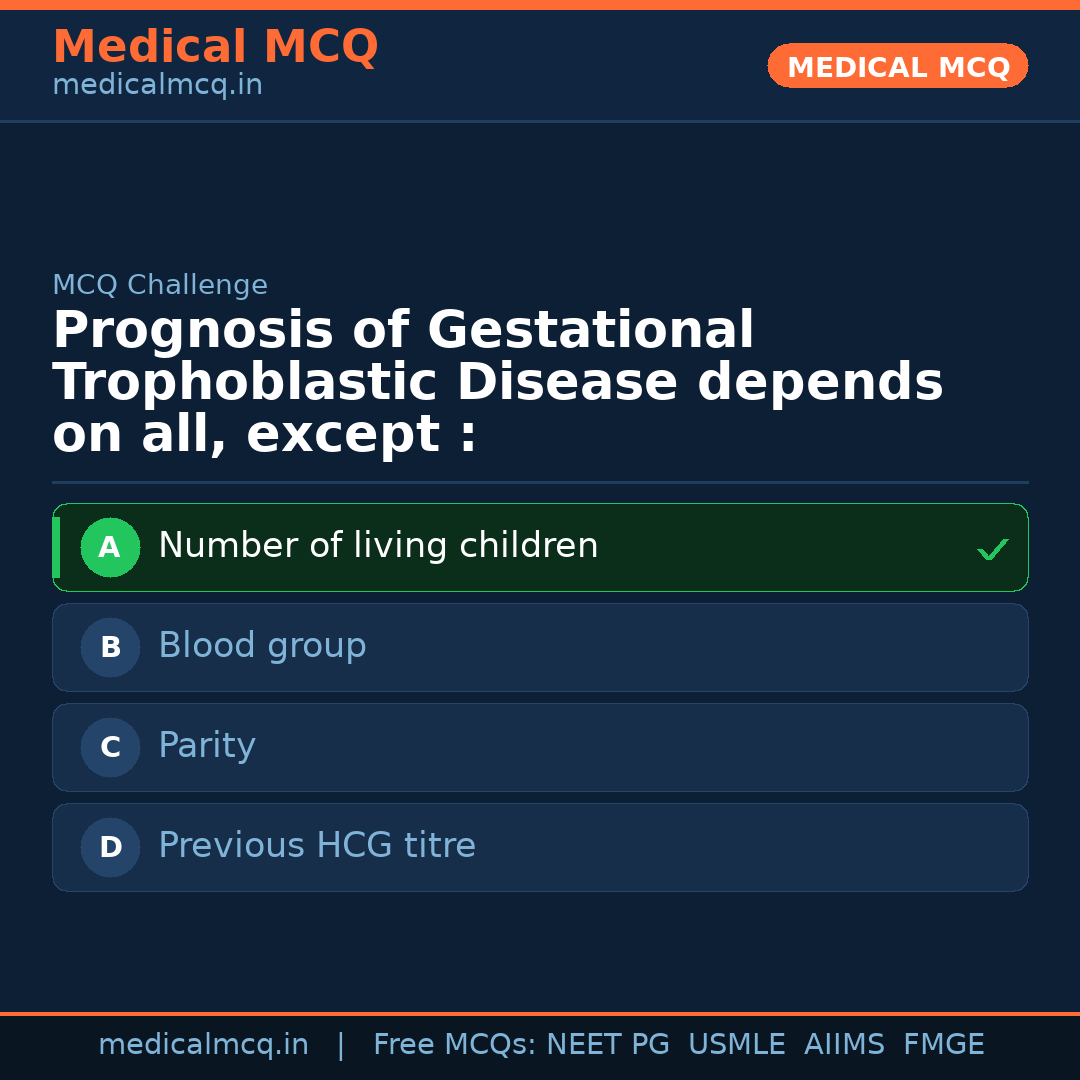Choose the "Blood group" option
The width and height of the screenshot is (1080, 1080).
pos(262,646)
